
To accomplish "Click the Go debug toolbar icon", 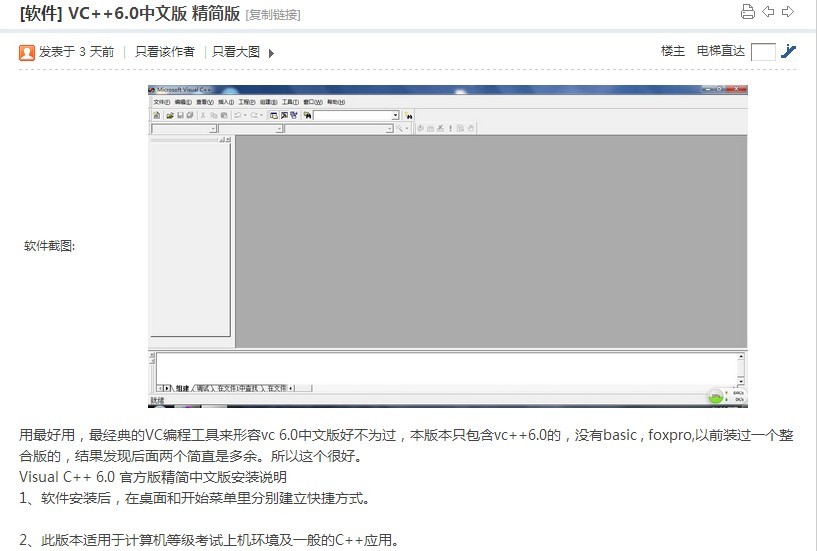I will point(460,128).
